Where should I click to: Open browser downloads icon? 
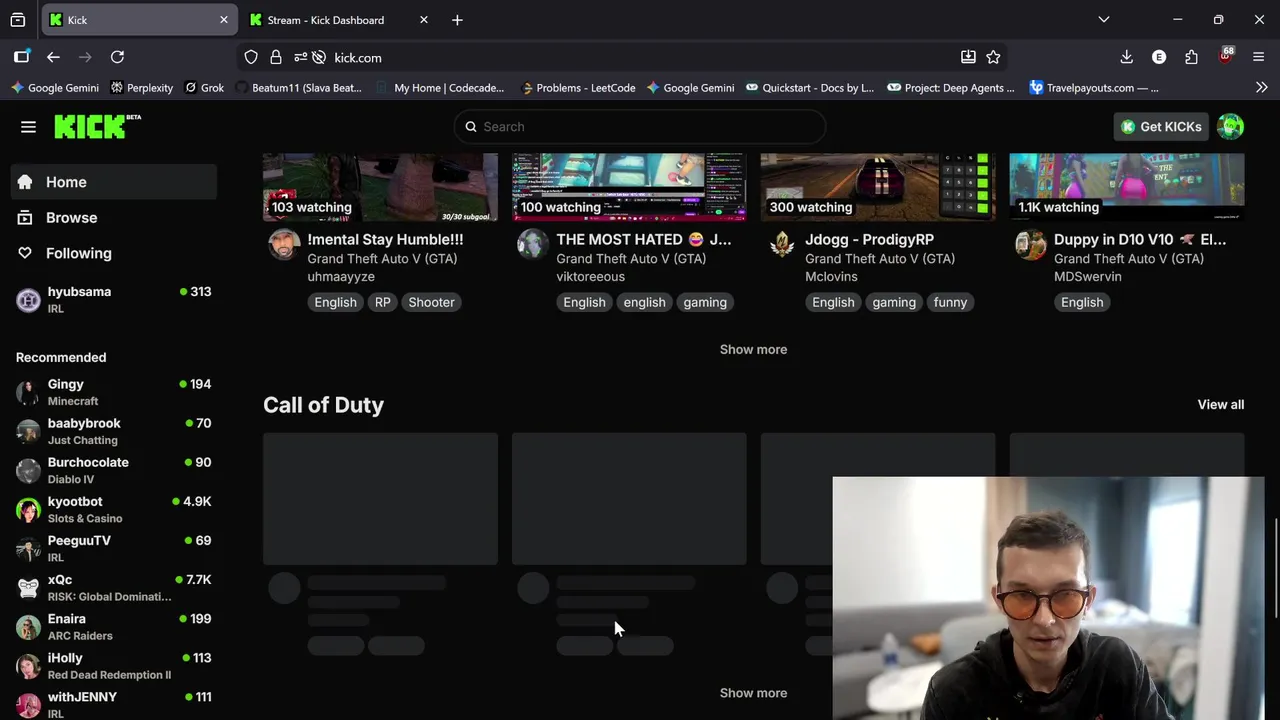pos(1126,57)
